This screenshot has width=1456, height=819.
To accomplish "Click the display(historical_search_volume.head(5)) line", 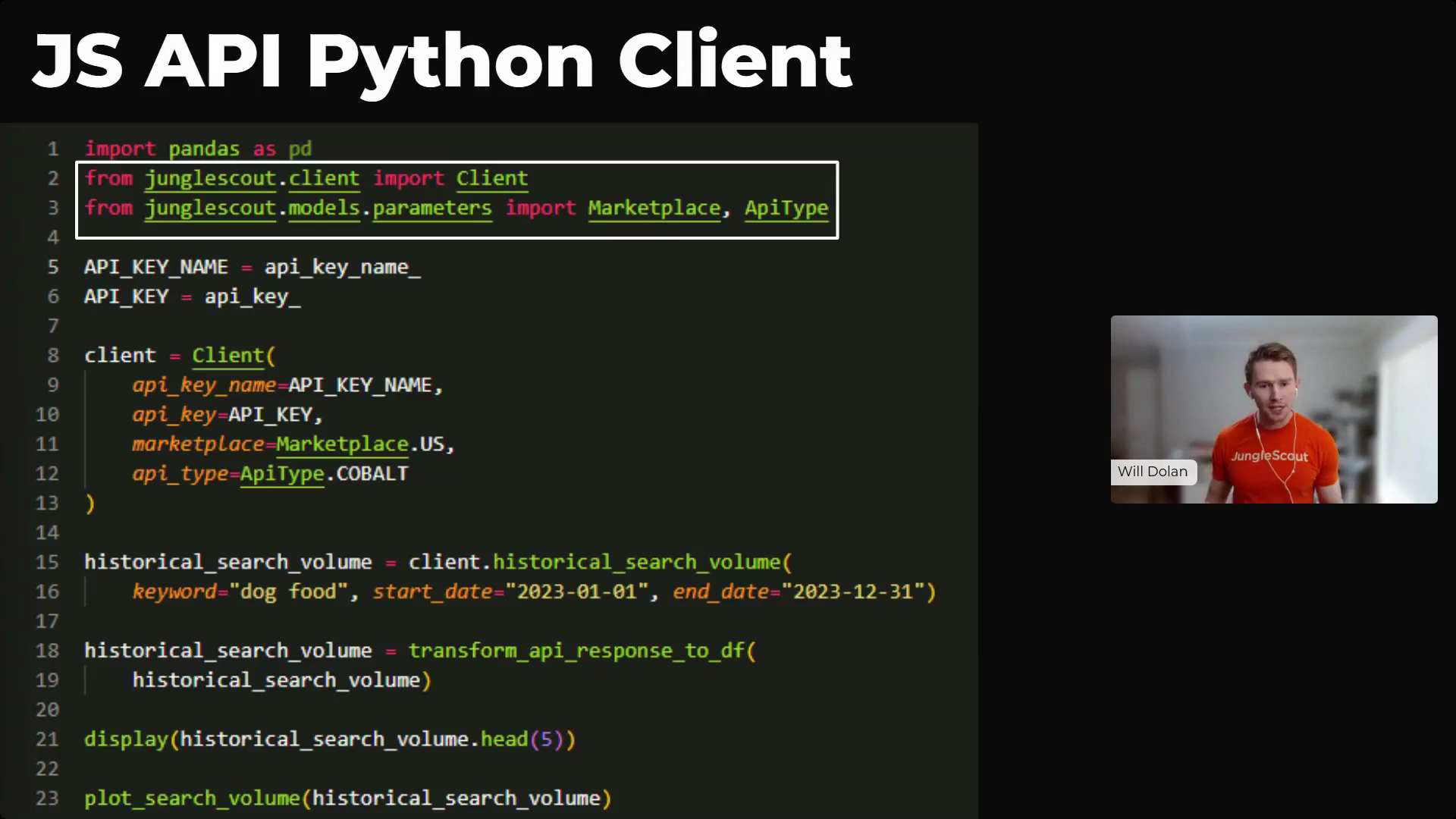I will [328, 739].
